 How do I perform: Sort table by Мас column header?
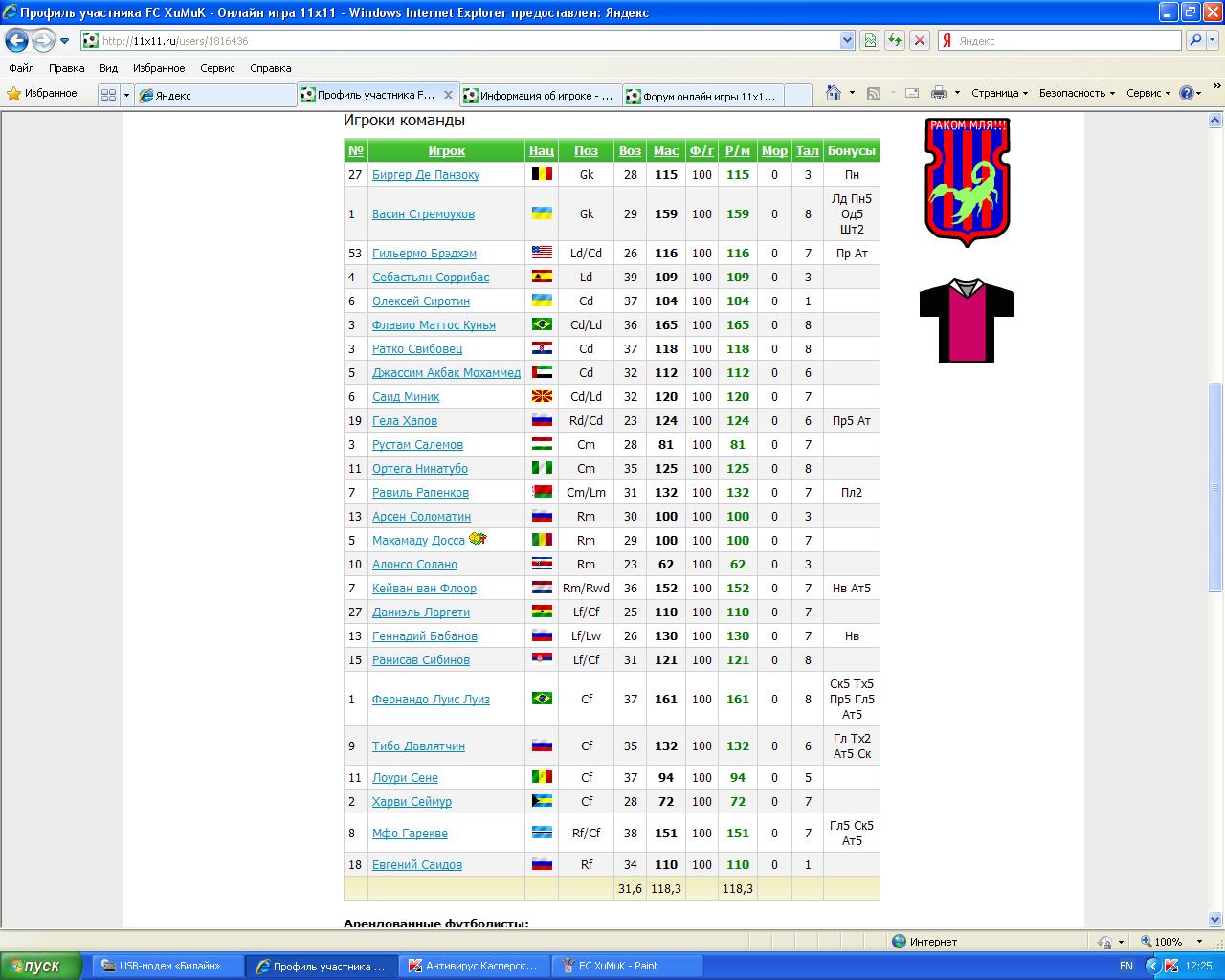click(665, 151)
